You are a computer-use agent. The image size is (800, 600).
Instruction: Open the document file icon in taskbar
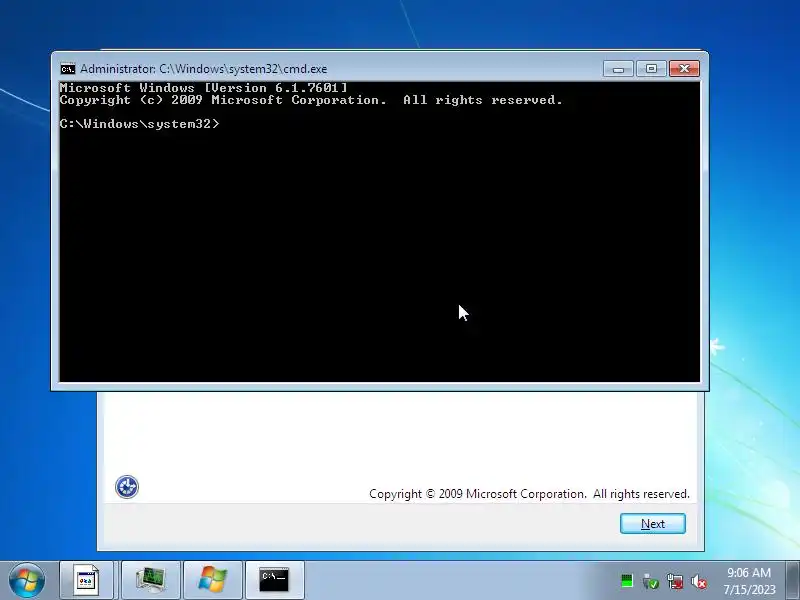coord(87,581)
